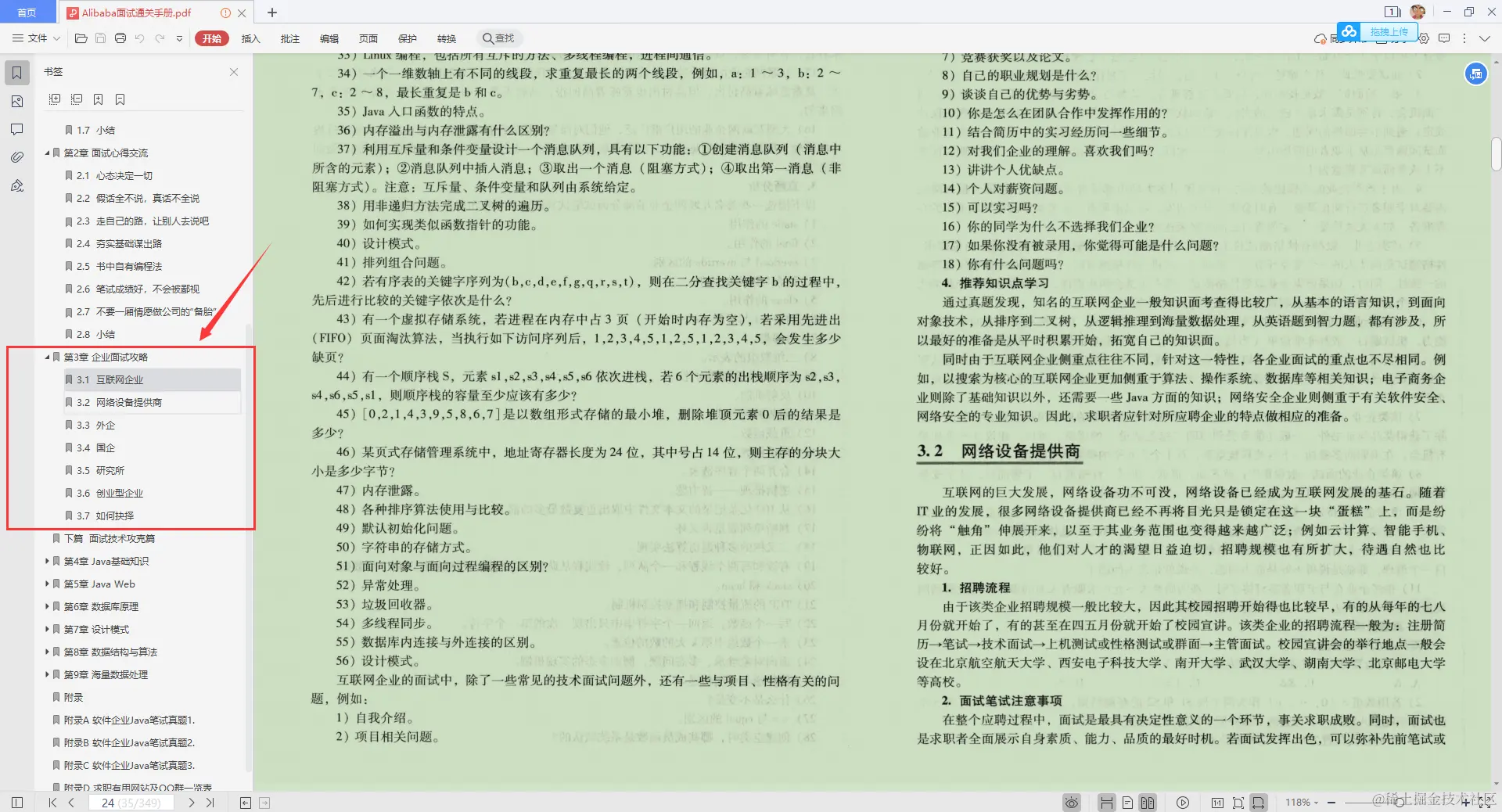Jump to next page arrow button
The height and width of the screenshot is (812, 1502).
pos(191,803)
